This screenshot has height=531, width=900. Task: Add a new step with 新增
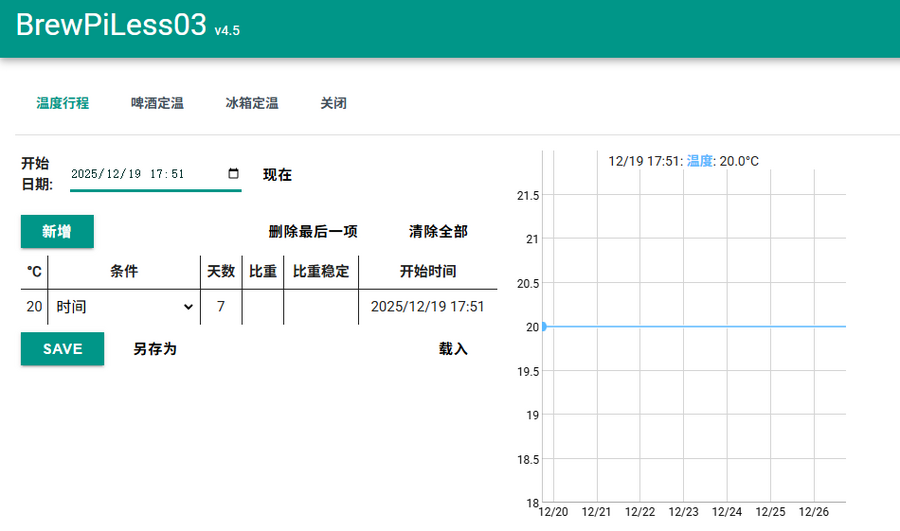pyautogui.click(x=57, y=231)
